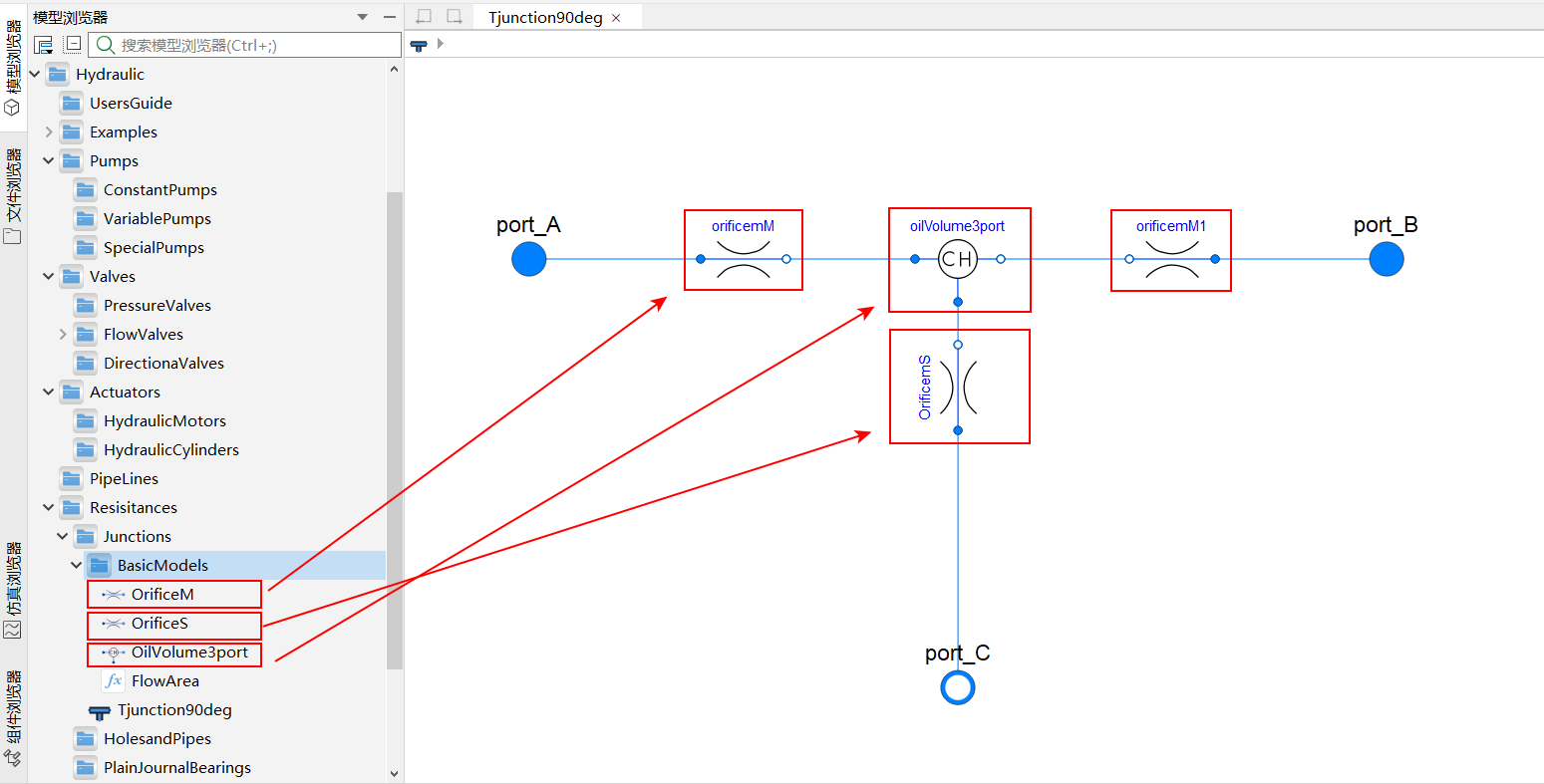This screenshot has height=784, width=1544.
Task: Collapse the BasicModels folder
Action: (x=77, y=566)
